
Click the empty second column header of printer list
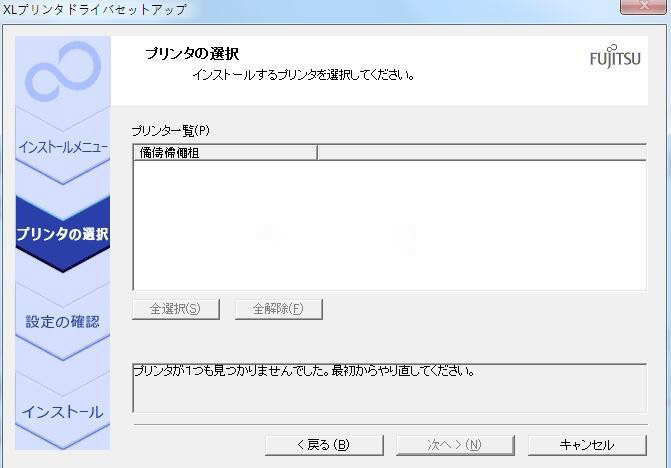point(482,153)
